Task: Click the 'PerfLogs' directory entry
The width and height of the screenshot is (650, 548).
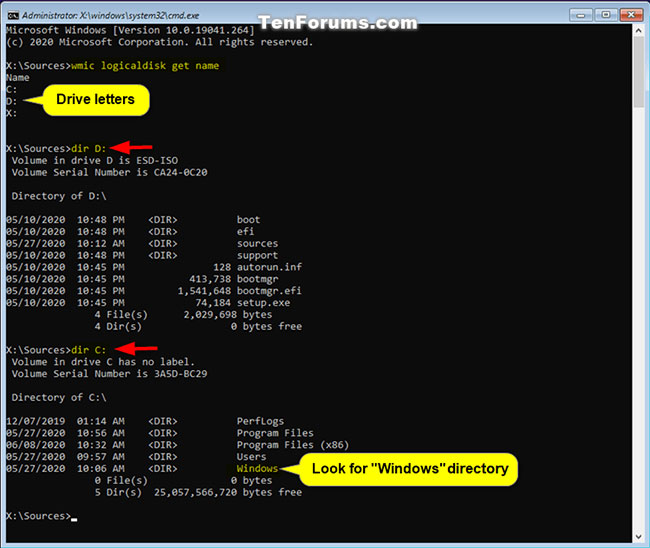Action: pyautogui.click(x=260, y=421)
